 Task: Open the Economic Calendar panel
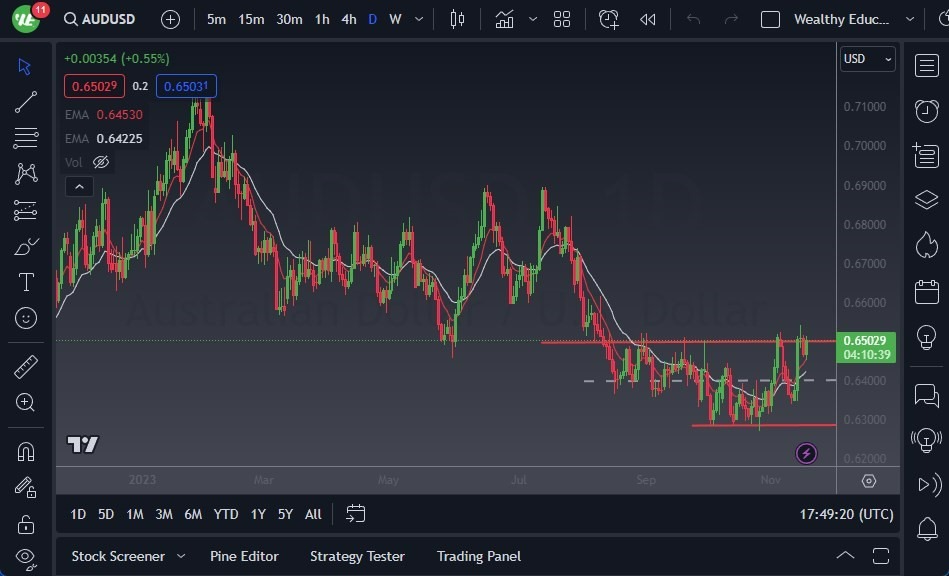[x=925, y=288]
